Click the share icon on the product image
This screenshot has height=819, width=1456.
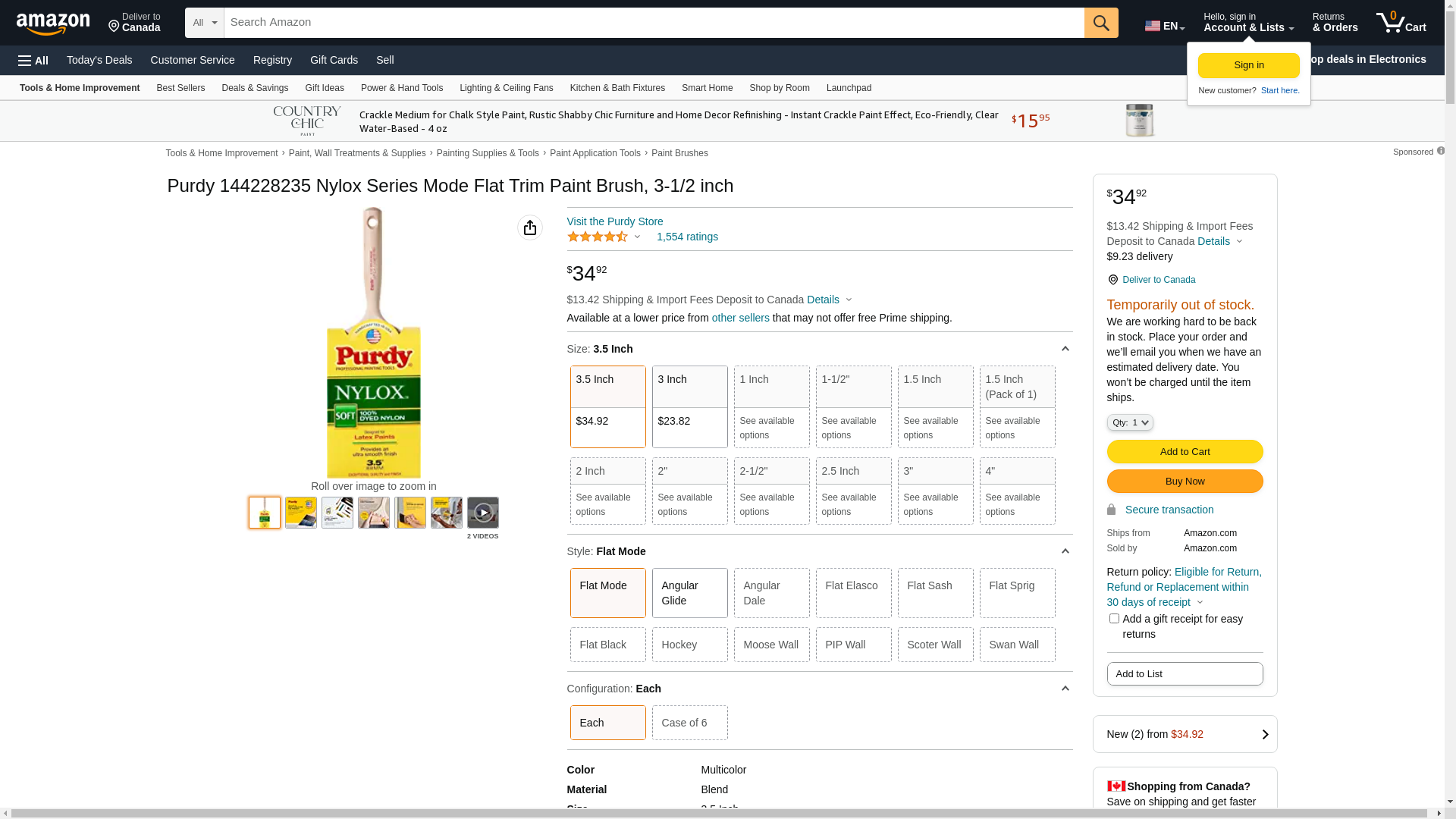point(529,227)
